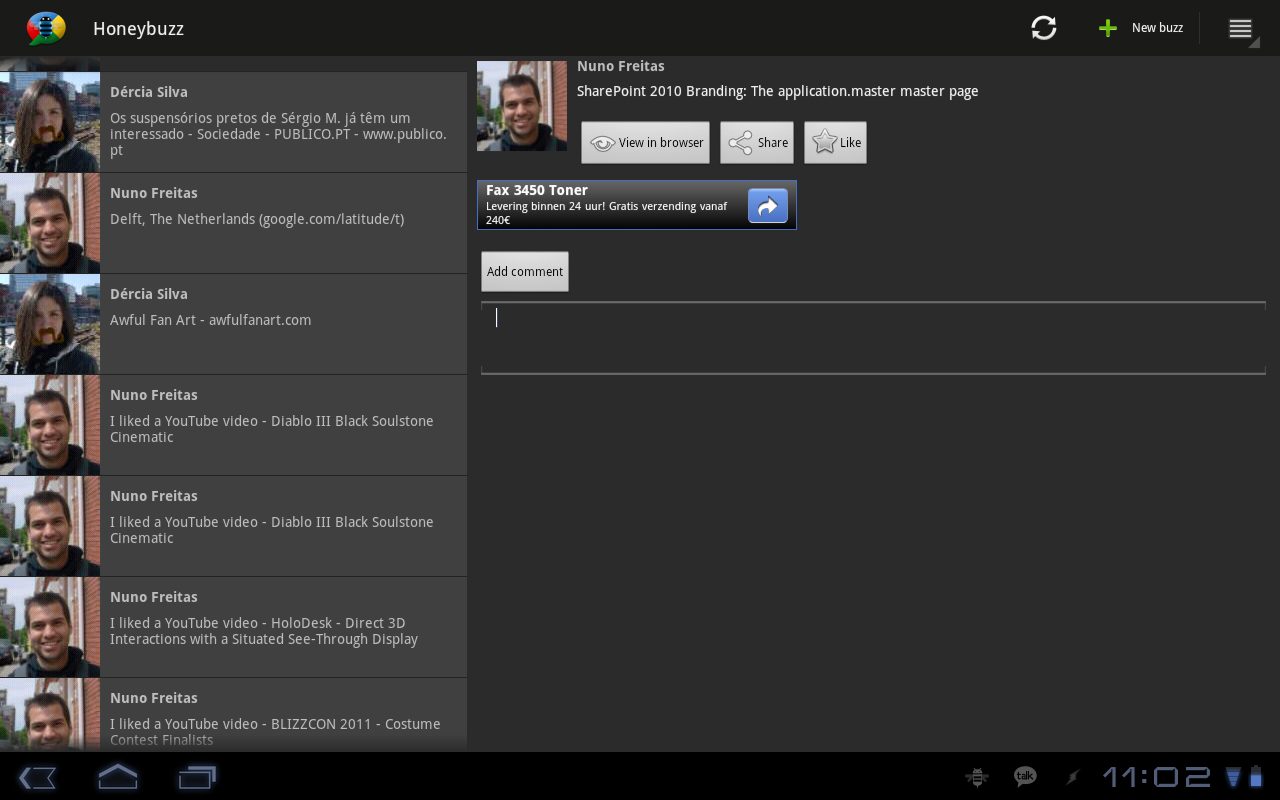
Task: Refresh the buzz feed
Action: 1044,28
